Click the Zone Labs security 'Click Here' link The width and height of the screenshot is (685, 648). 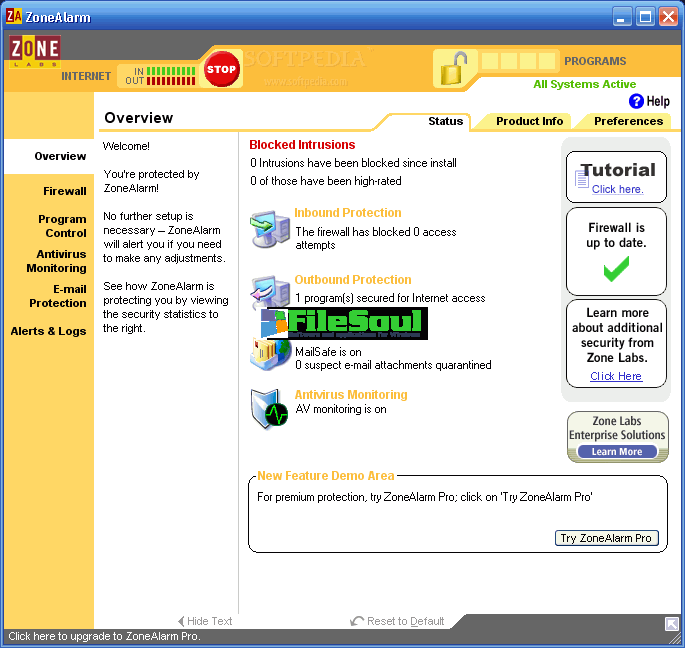(x=616, y=376)
